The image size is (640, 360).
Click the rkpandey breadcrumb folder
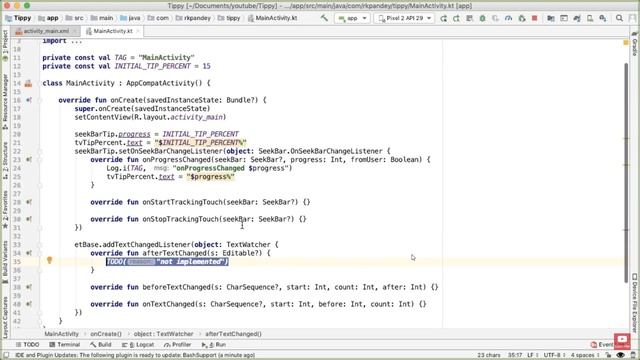193,18
